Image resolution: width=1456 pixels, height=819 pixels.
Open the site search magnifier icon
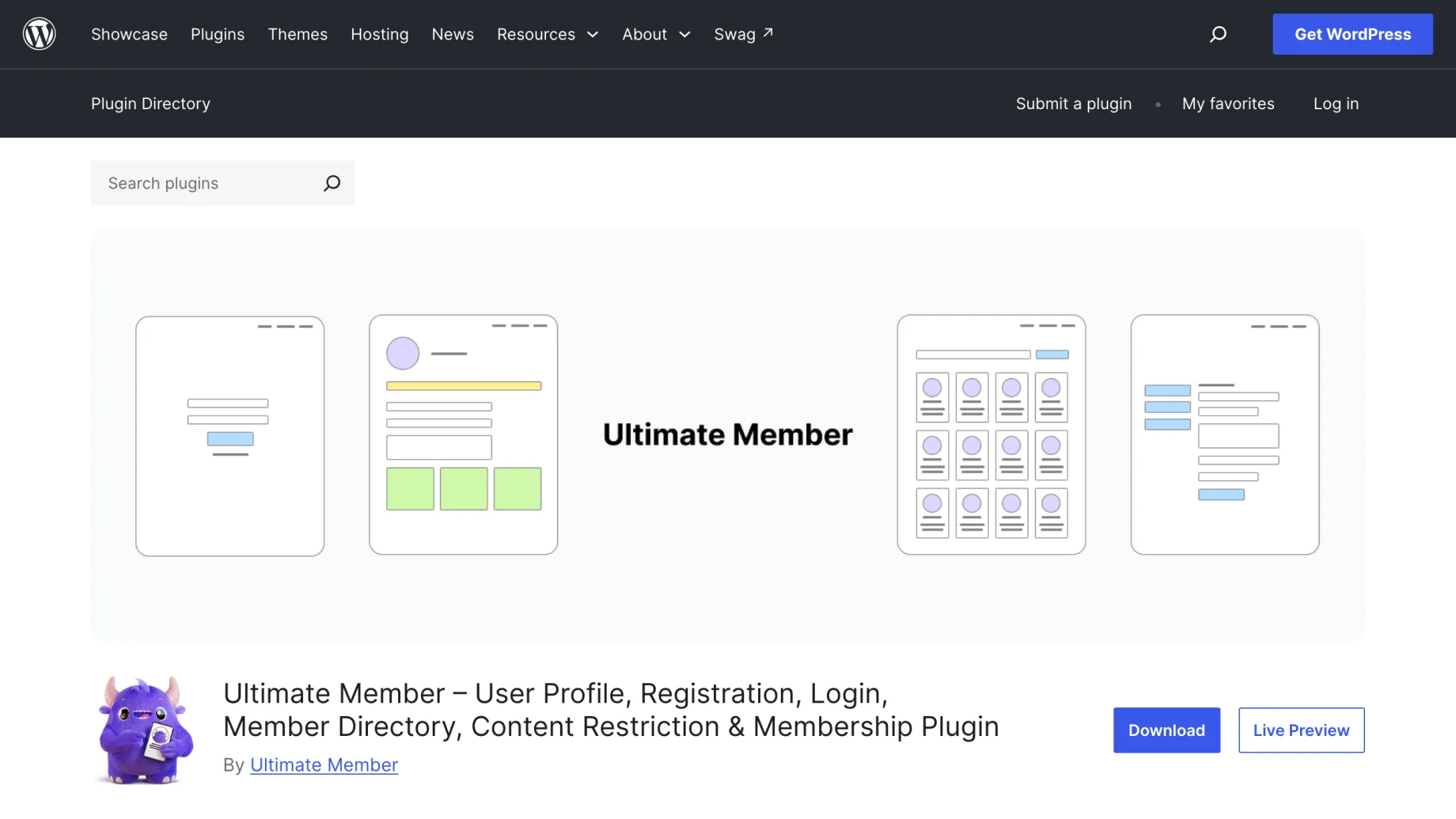coord(1218,34)
